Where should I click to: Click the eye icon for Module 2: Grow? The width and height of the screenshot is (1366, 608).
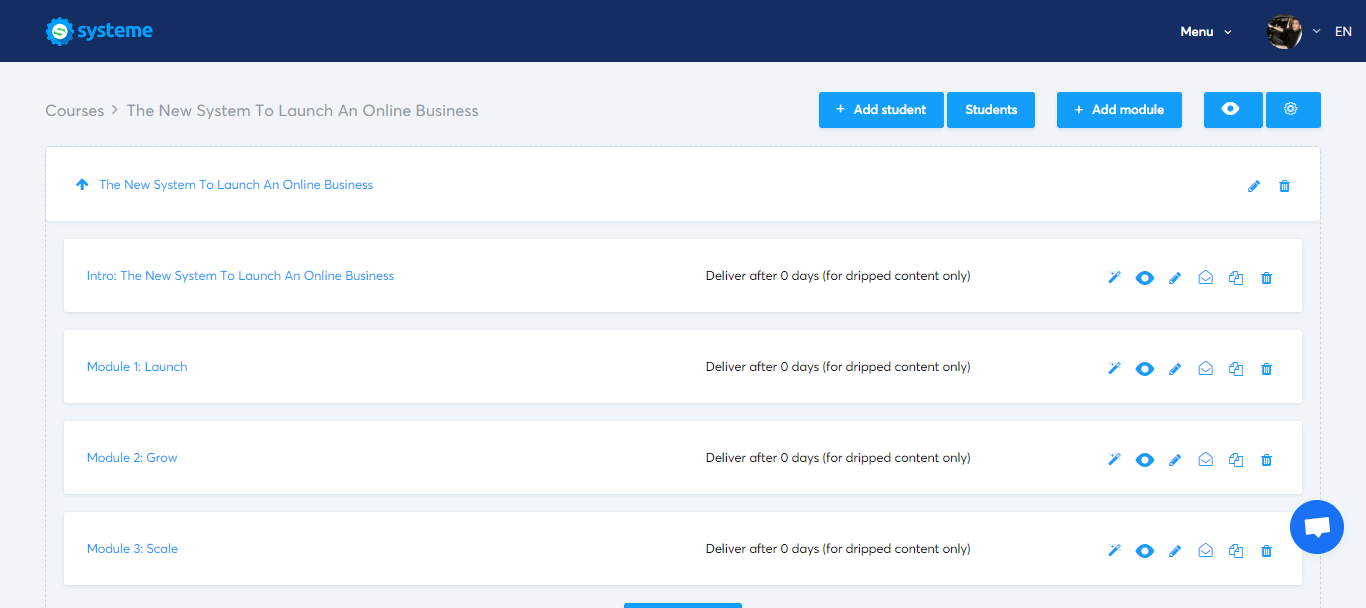tap(1145, 460)
